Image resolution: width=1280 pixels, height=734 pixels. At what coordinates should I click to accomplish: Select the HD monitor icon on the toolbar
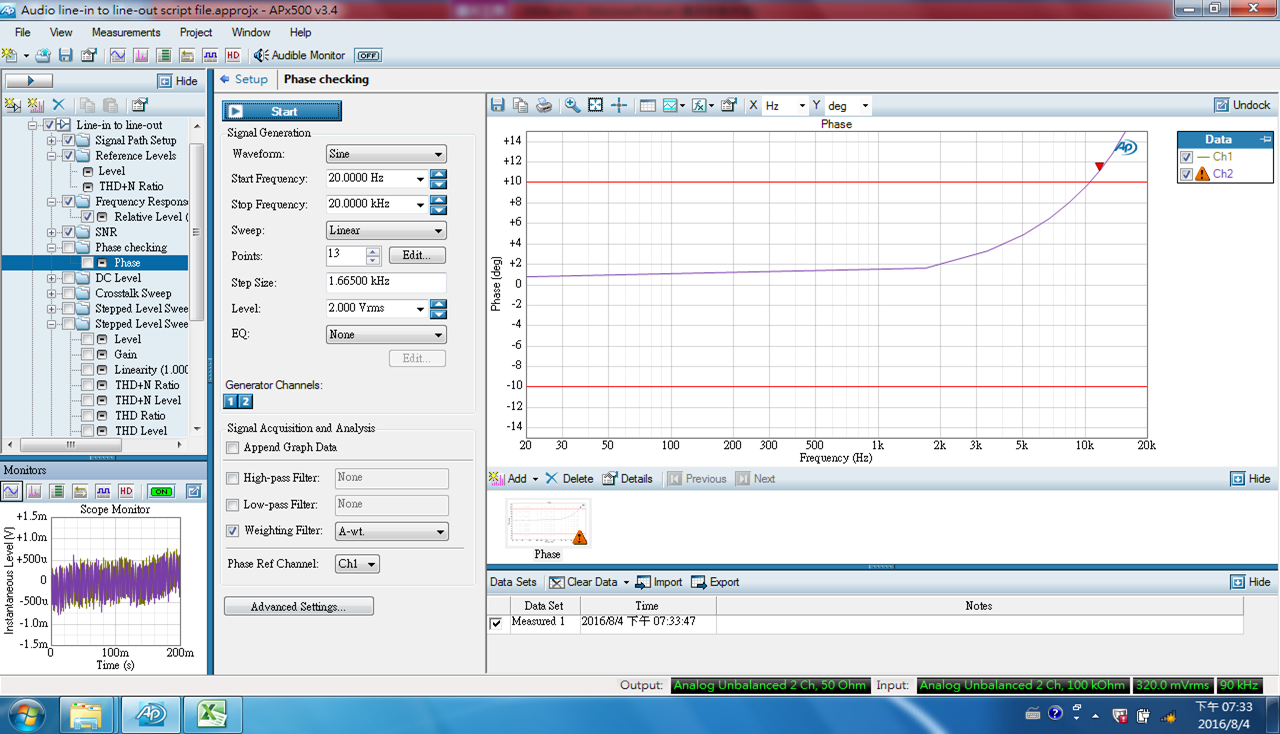click(233, 56)
